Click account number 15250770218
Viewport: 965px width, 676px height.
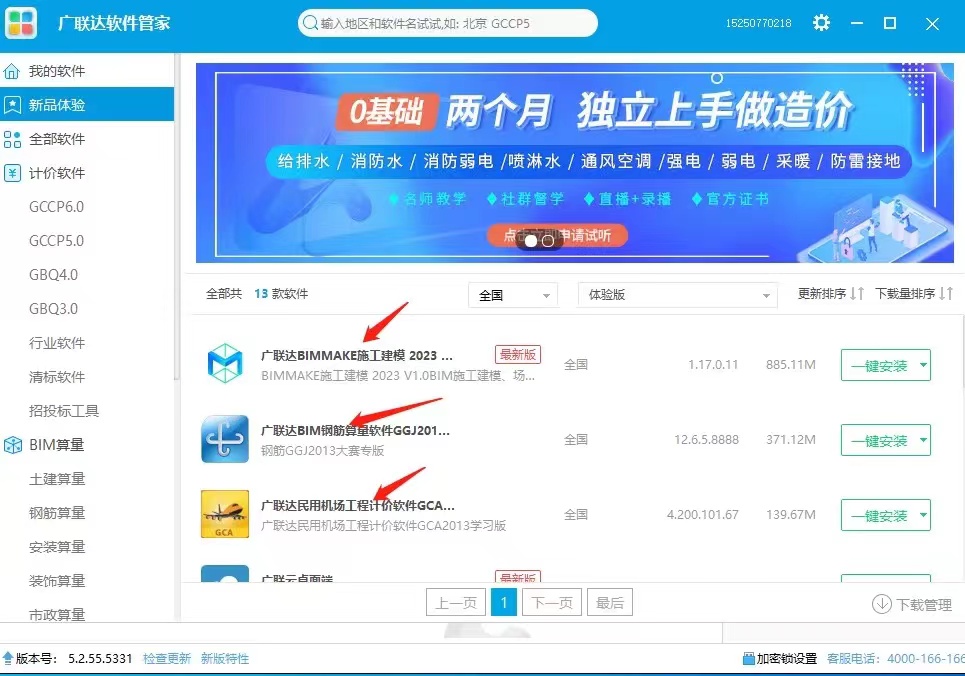[758, 23]
